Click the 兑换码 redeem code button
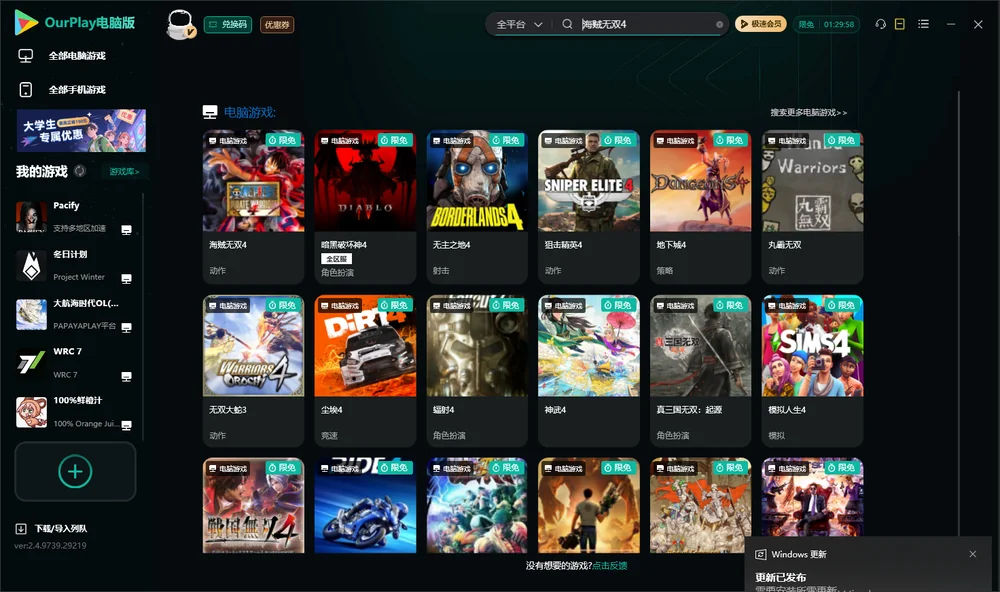This screenshot has width=1000, height=592. [228, 24]
